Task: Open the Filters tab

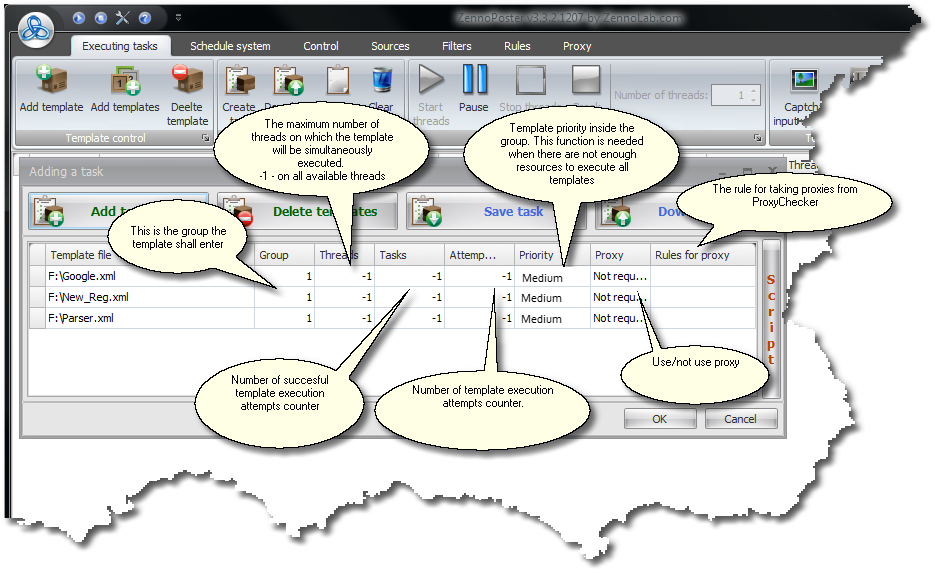Action: [x=456, y=46]
